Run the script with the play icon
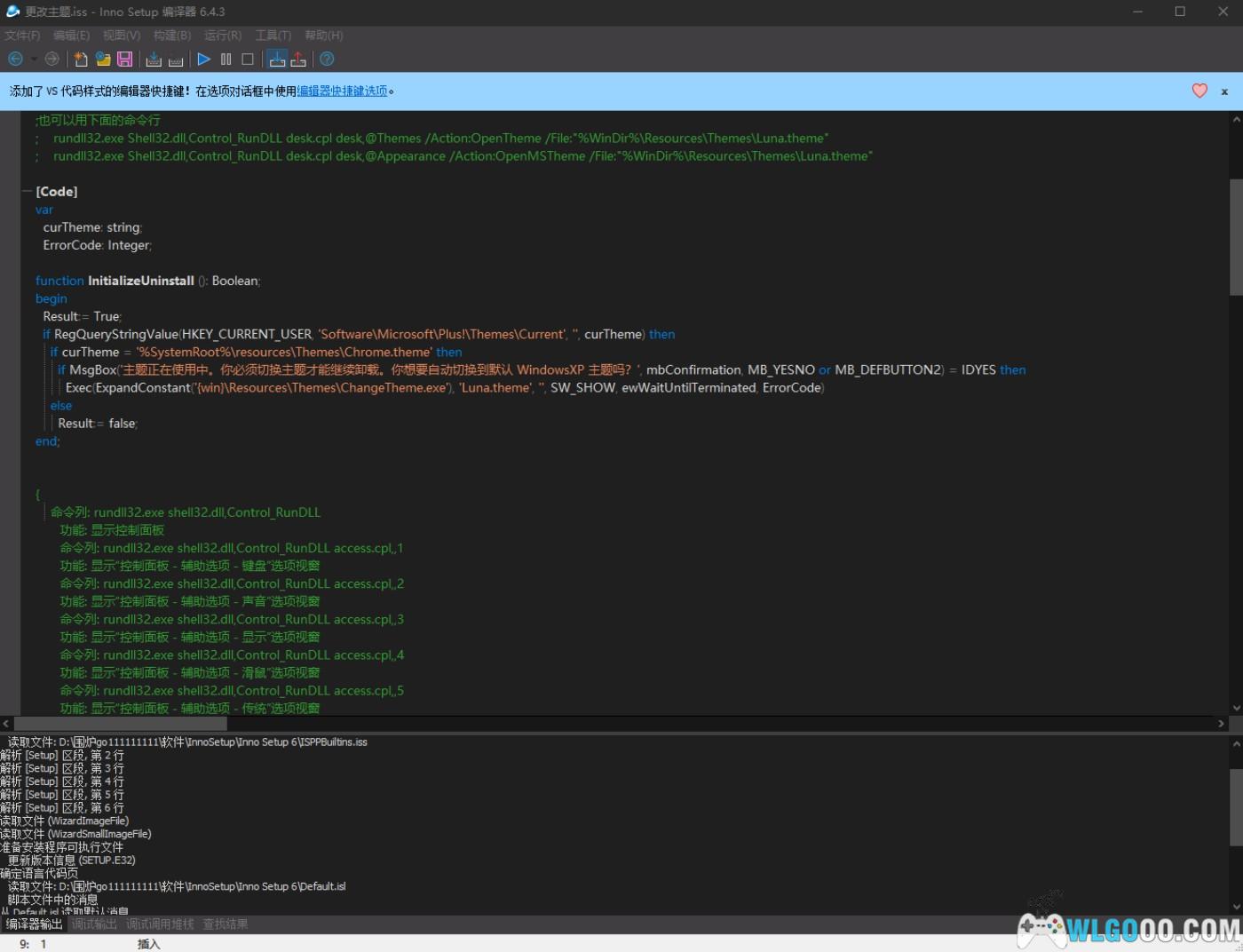The height and width of the screenshot is (952, 1243). [203, 59]
